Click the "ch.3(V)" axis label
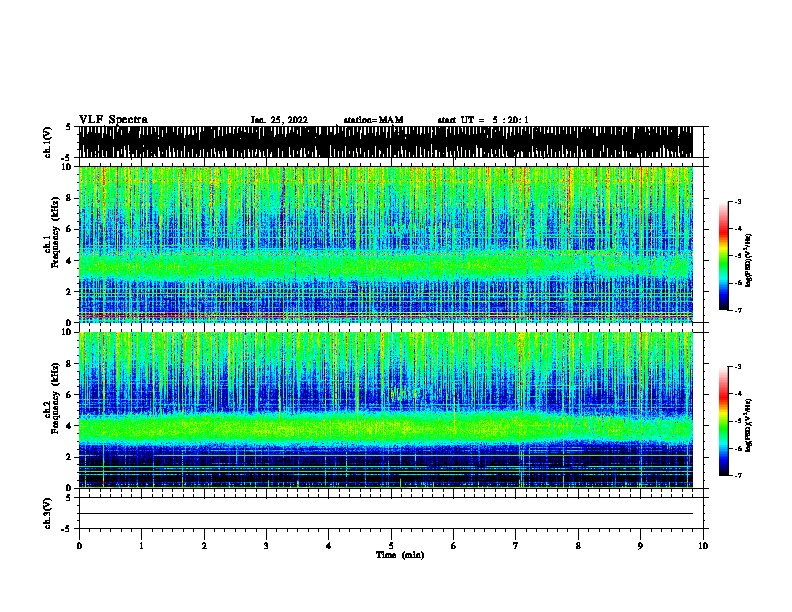792x612 pixels. [x=48, y=513]
